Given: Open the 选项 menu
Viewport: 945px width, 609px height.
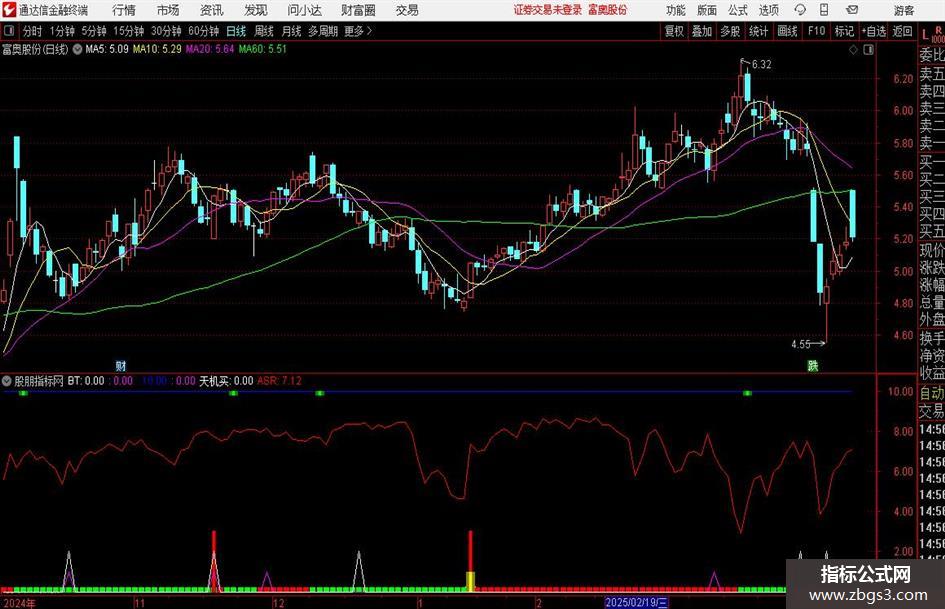Looking at the screenshot, I should click(768, 10).
